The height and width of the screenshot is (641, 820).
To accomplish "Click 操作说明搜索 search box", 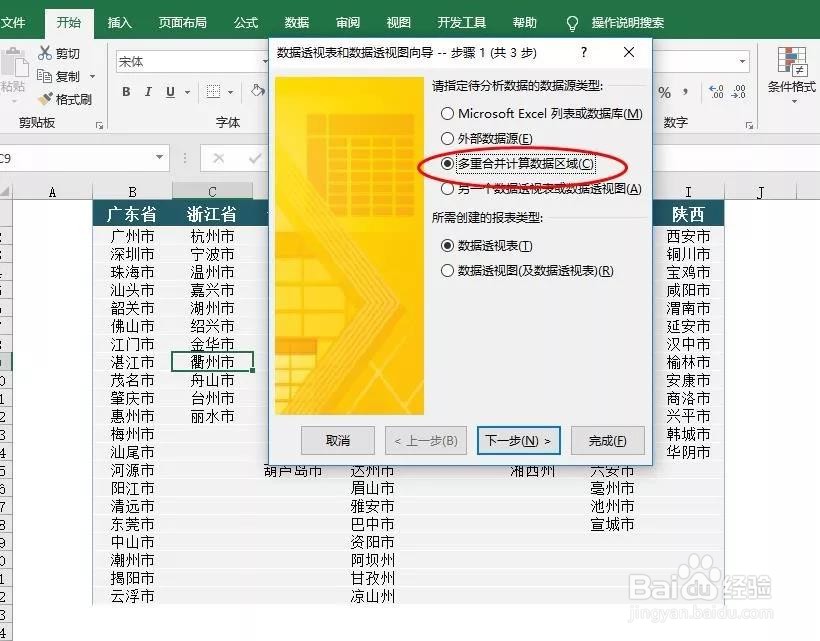I will click(628, 22).
